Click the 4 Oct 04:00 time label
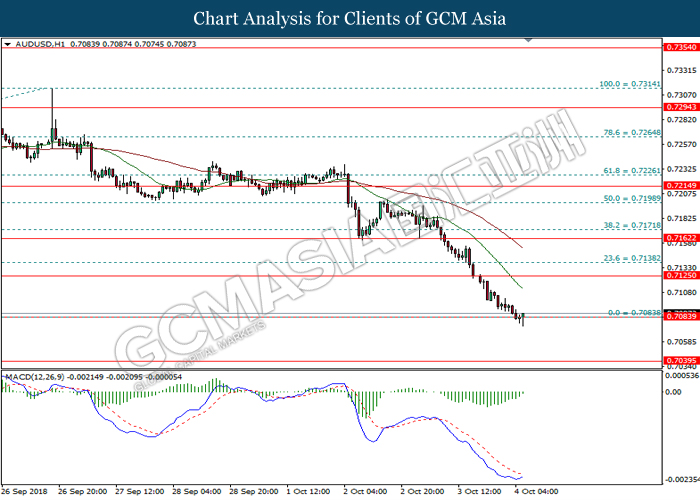Screen dimensions: 700x500 pos(536,492)
